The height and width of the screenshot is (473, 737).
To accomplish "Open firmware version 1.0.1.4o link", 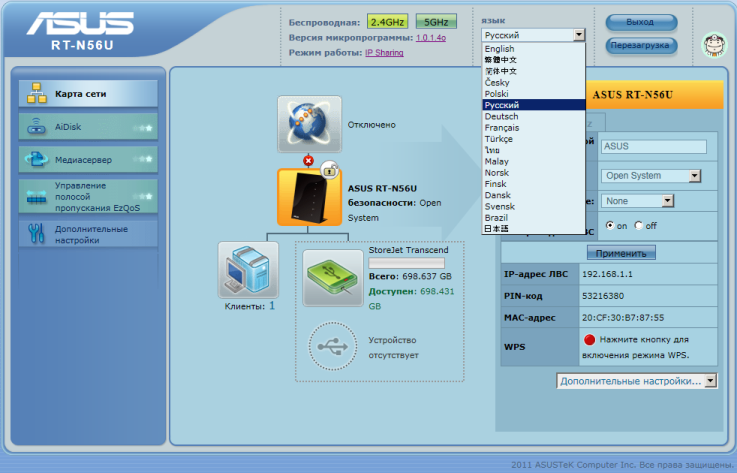I will tap(431, 38).
